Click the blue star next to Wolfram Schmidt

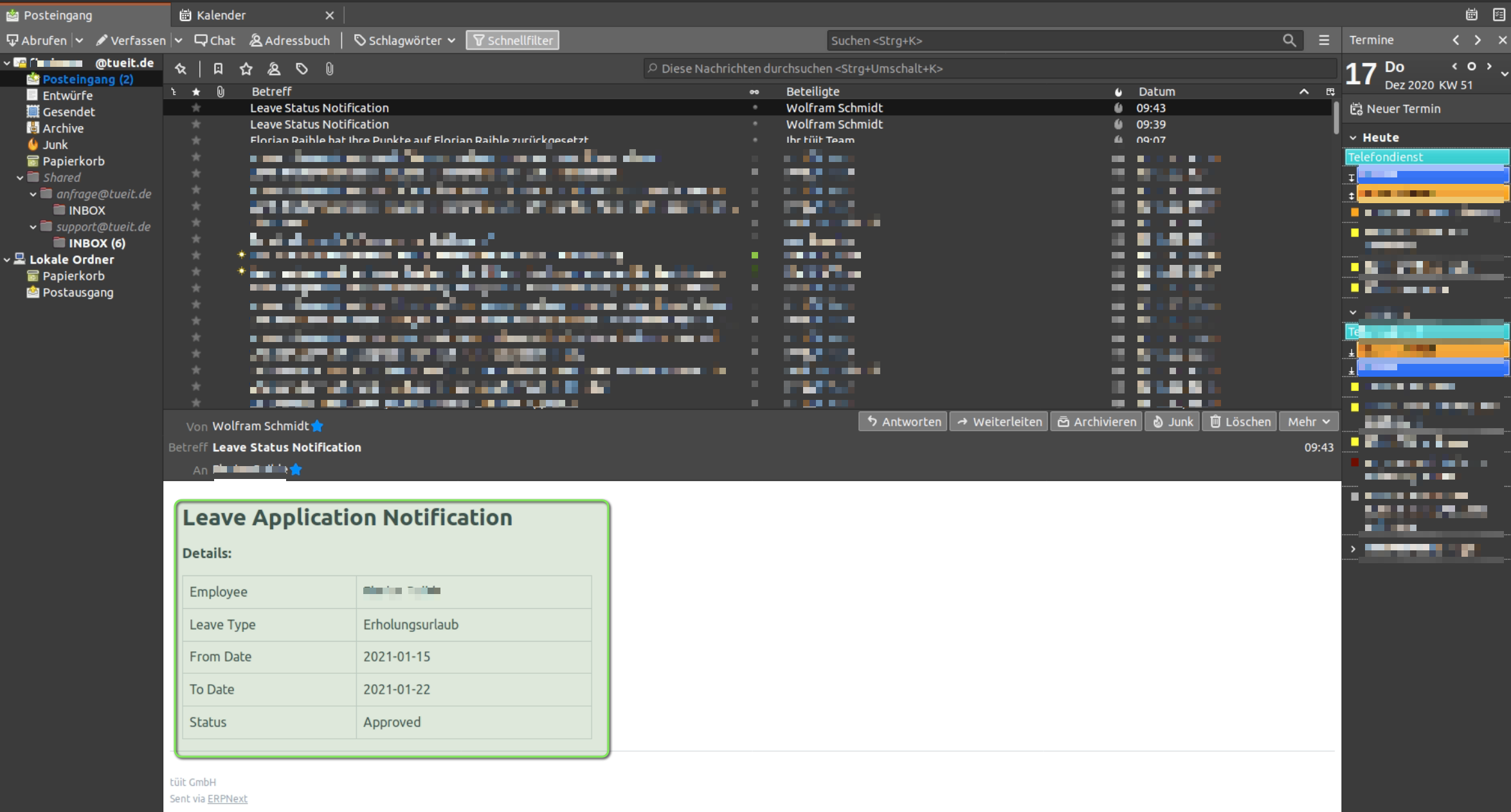click(317, 426)
